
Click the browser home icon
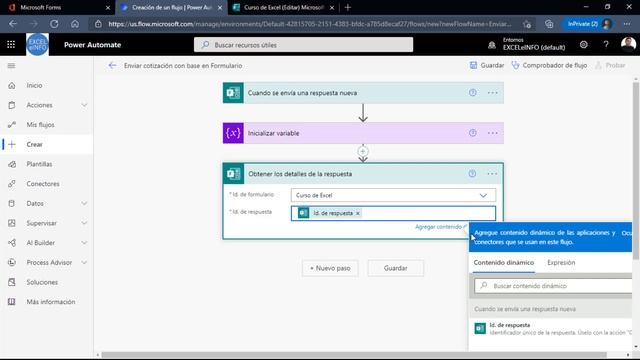click(x=75, y=24)
